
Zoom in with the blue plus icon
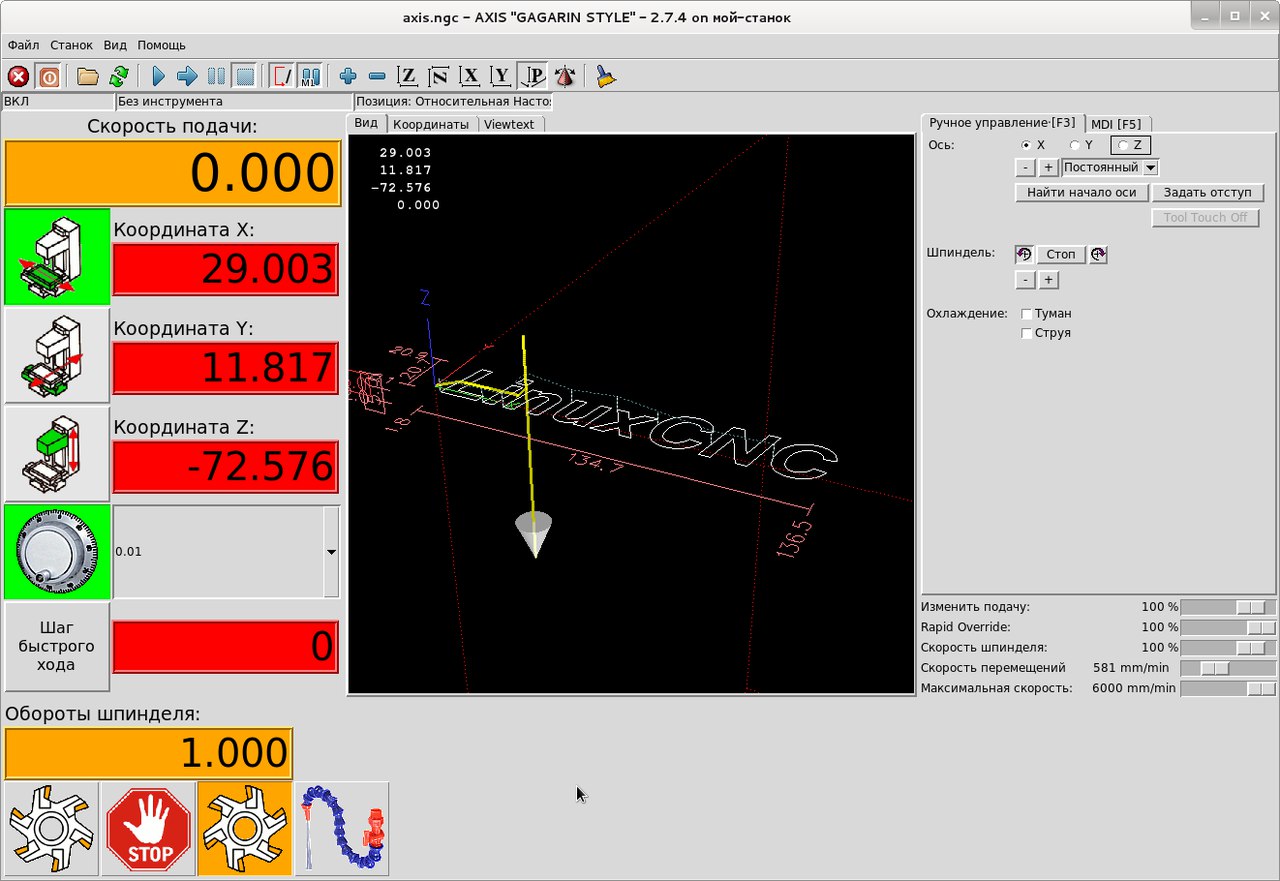348,76
